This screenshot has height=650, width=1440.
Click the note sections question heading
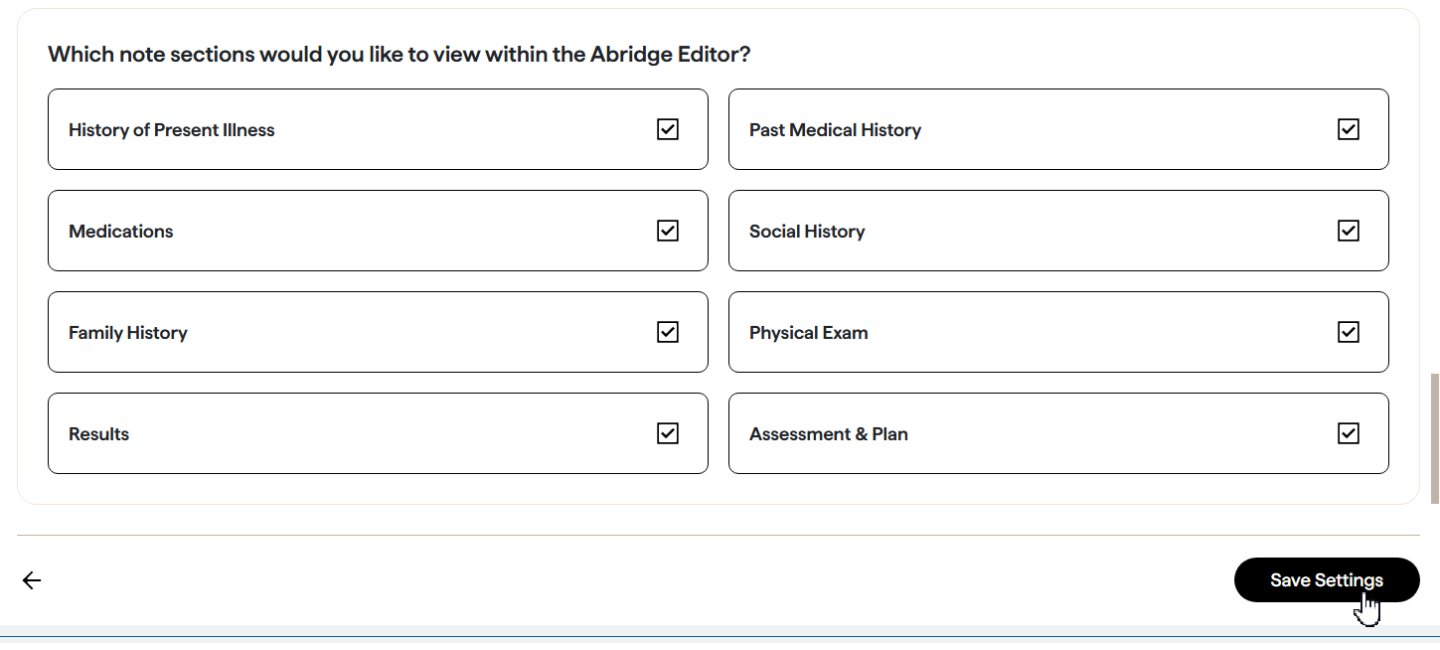click(x=399, y=54)
